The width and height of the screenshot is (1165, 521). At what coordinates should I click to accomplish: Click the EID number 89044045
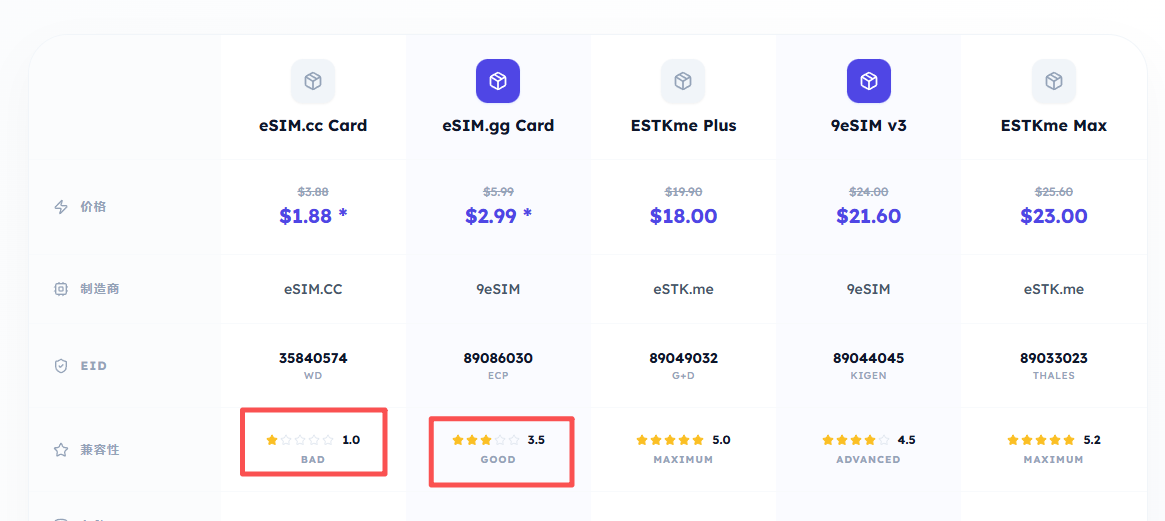click(x=869, y=358)
